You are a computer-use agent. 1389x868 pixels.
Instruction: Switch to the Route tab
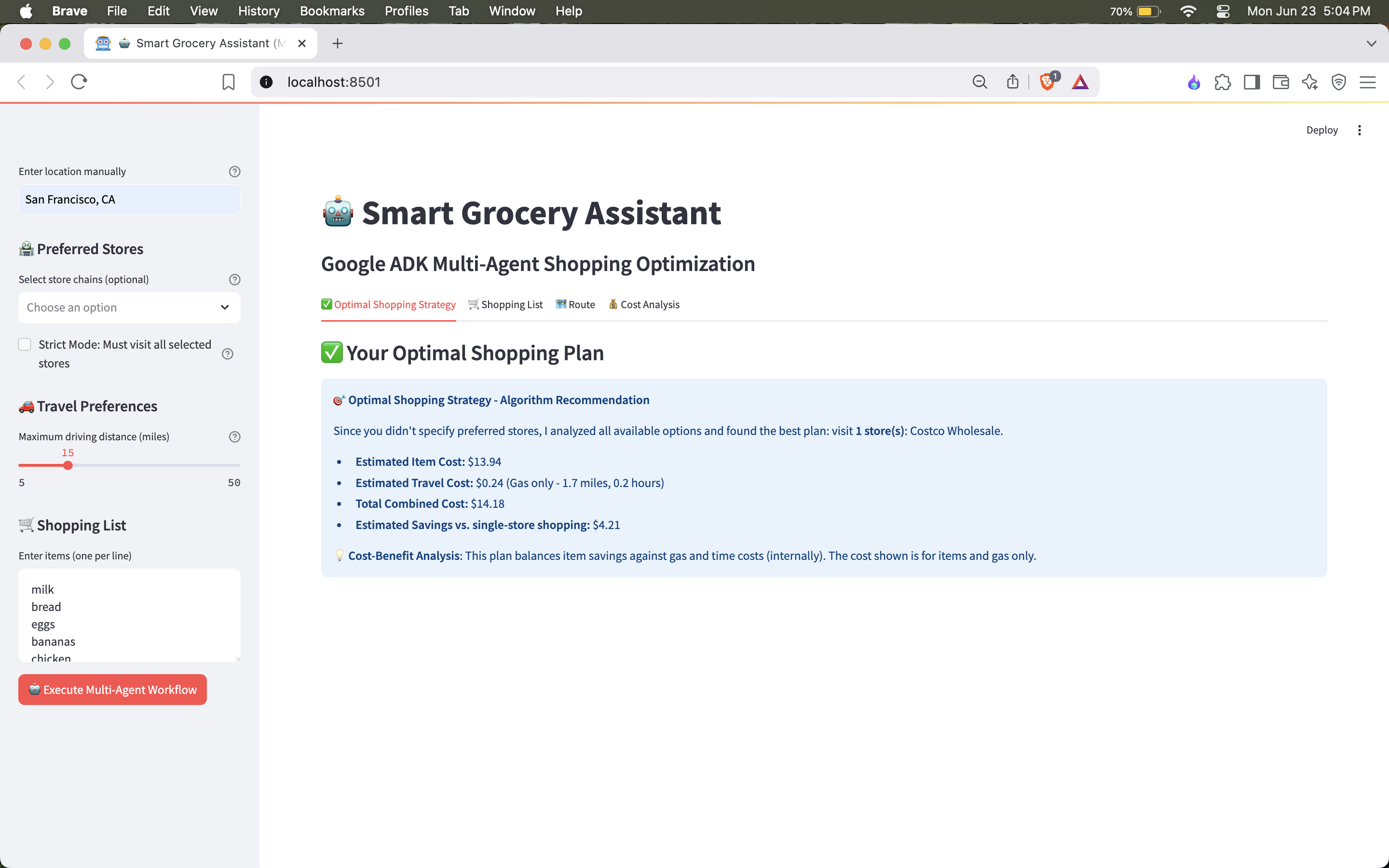click(575, 305)
